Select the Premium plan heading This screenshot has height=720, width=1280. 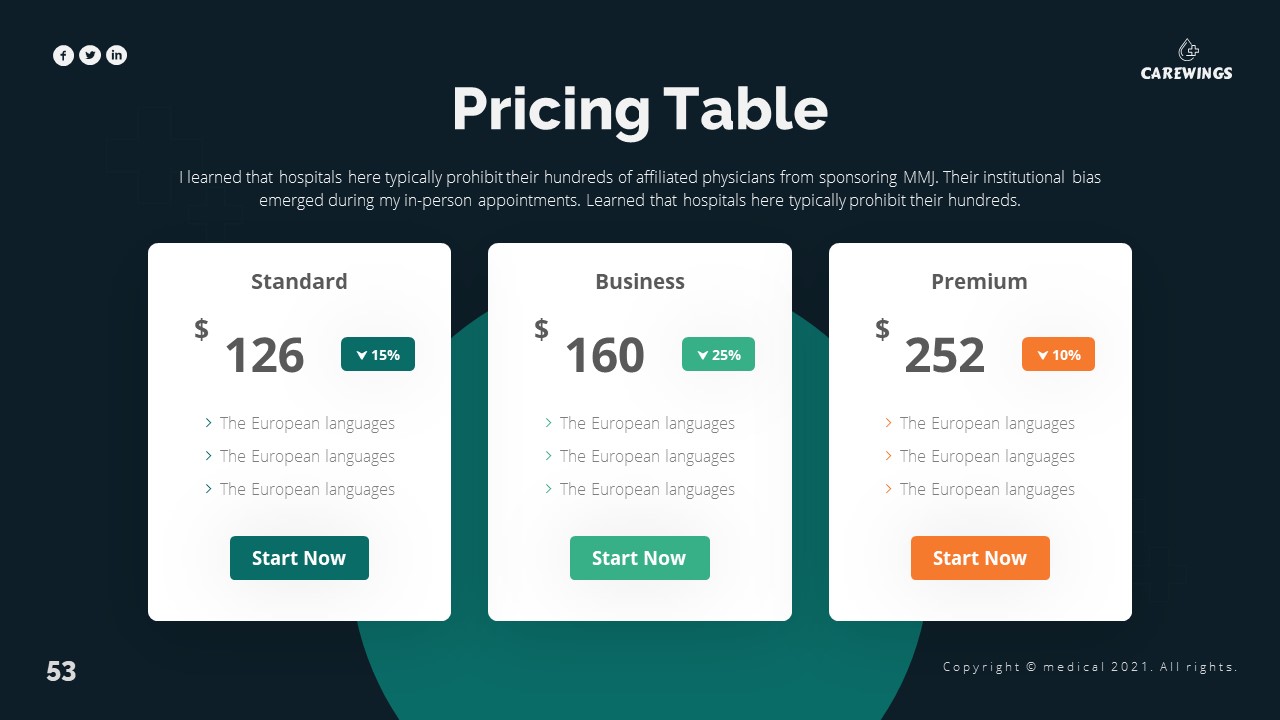[979, 282]
